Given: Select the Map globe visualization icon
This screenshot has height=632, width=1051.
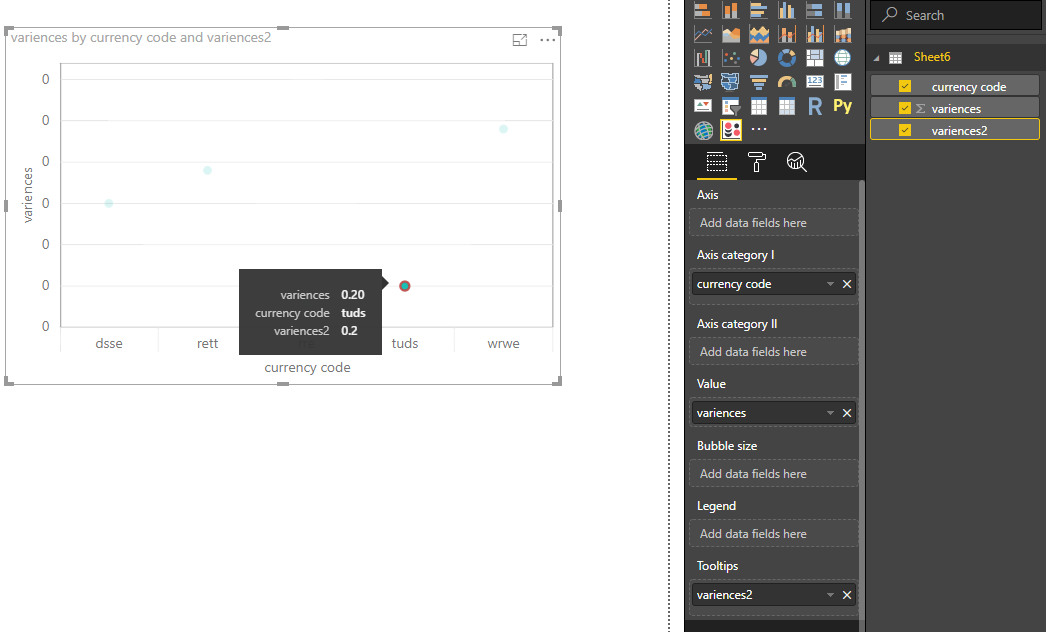Looking at the screenshot, I should [843, 58].
